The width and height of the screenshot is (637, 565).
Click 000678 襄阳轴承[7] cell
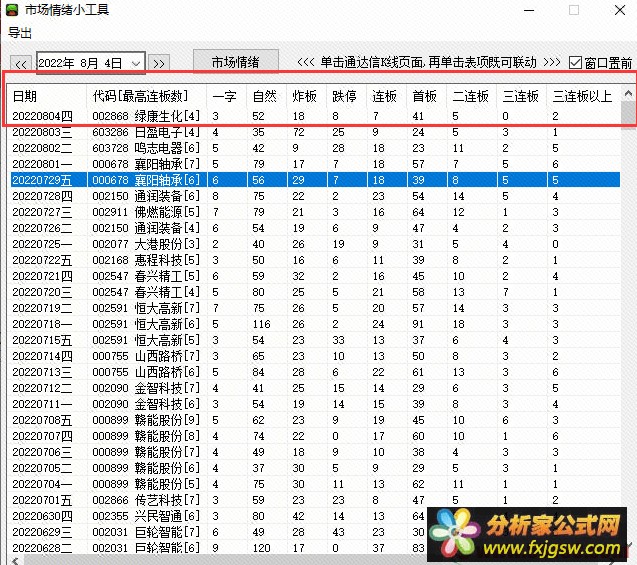tap(146, 164)
